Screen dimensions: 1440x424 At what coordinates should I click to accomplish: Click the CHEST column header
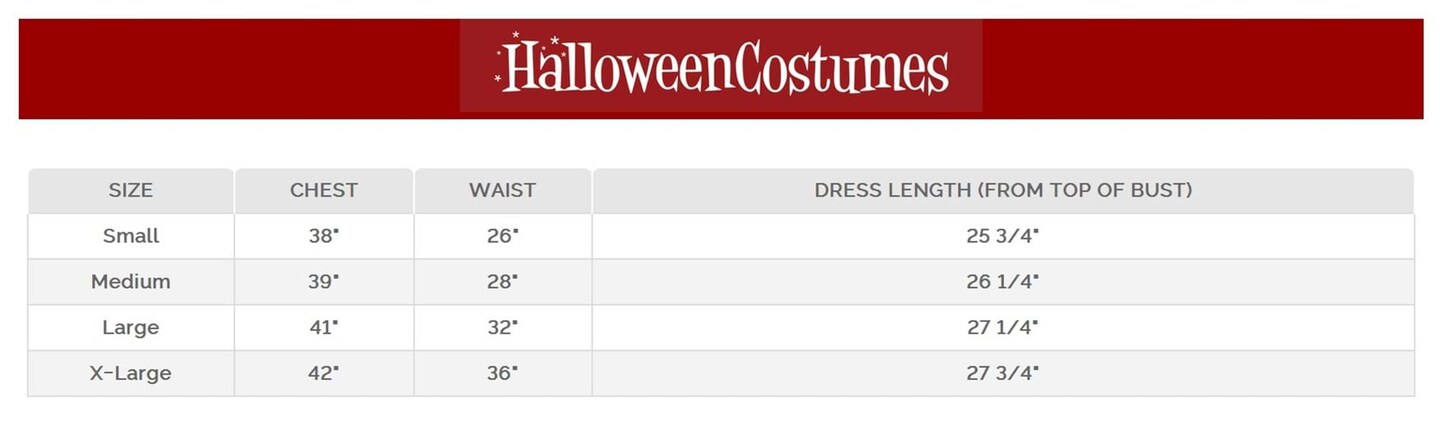coord(323,190)
